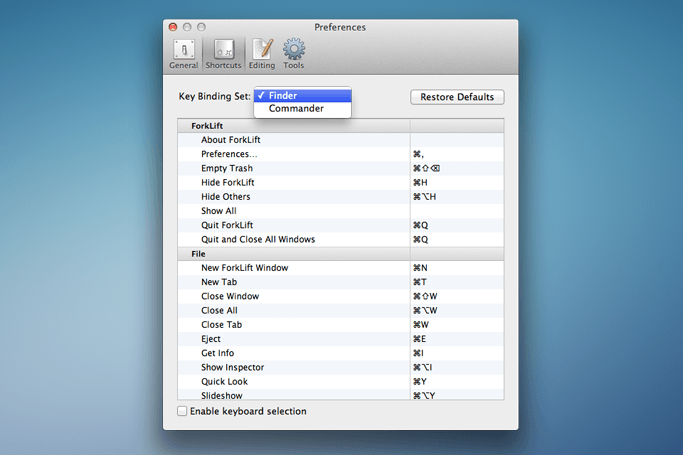Select the Show All row

341,211
